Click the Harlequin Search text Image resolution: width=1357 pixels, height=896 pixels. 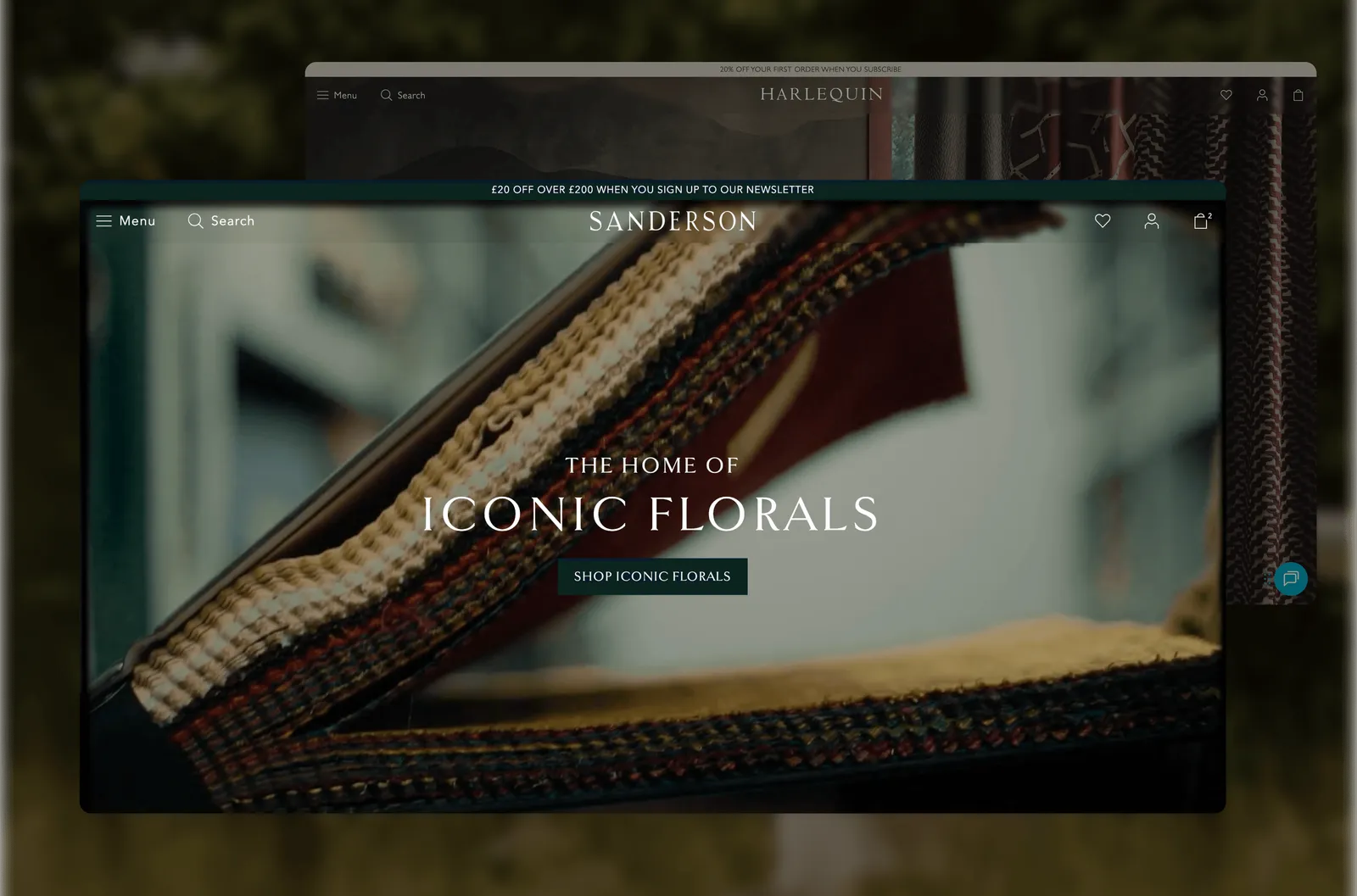pyautogui.click(x=411, y=95)
